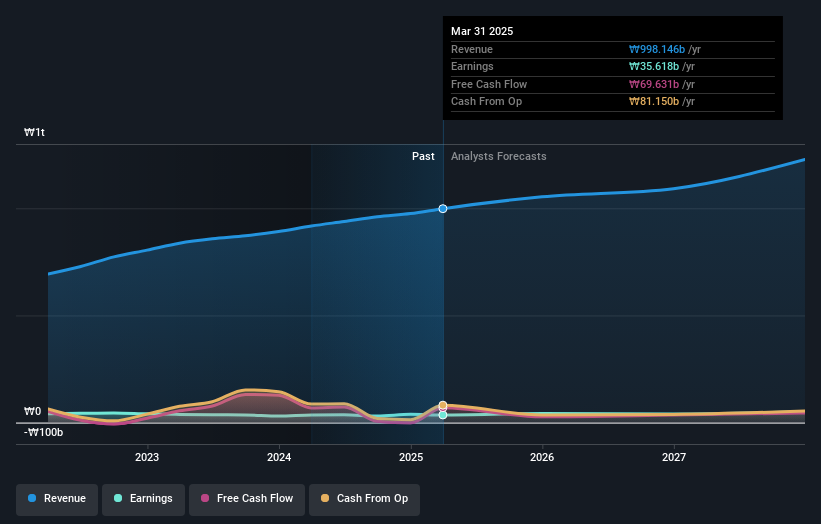Toggle the Earnings series legend button
This screenshot has height=524, width=821.
click(143, 499)
